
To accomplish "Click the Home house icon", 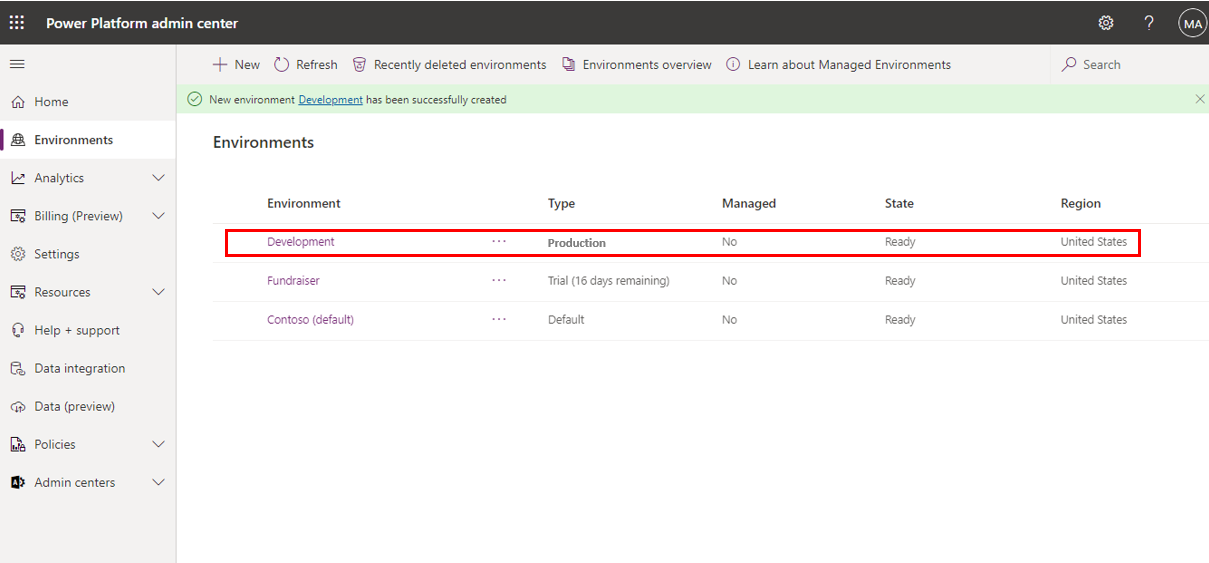I will coord(17,102).
